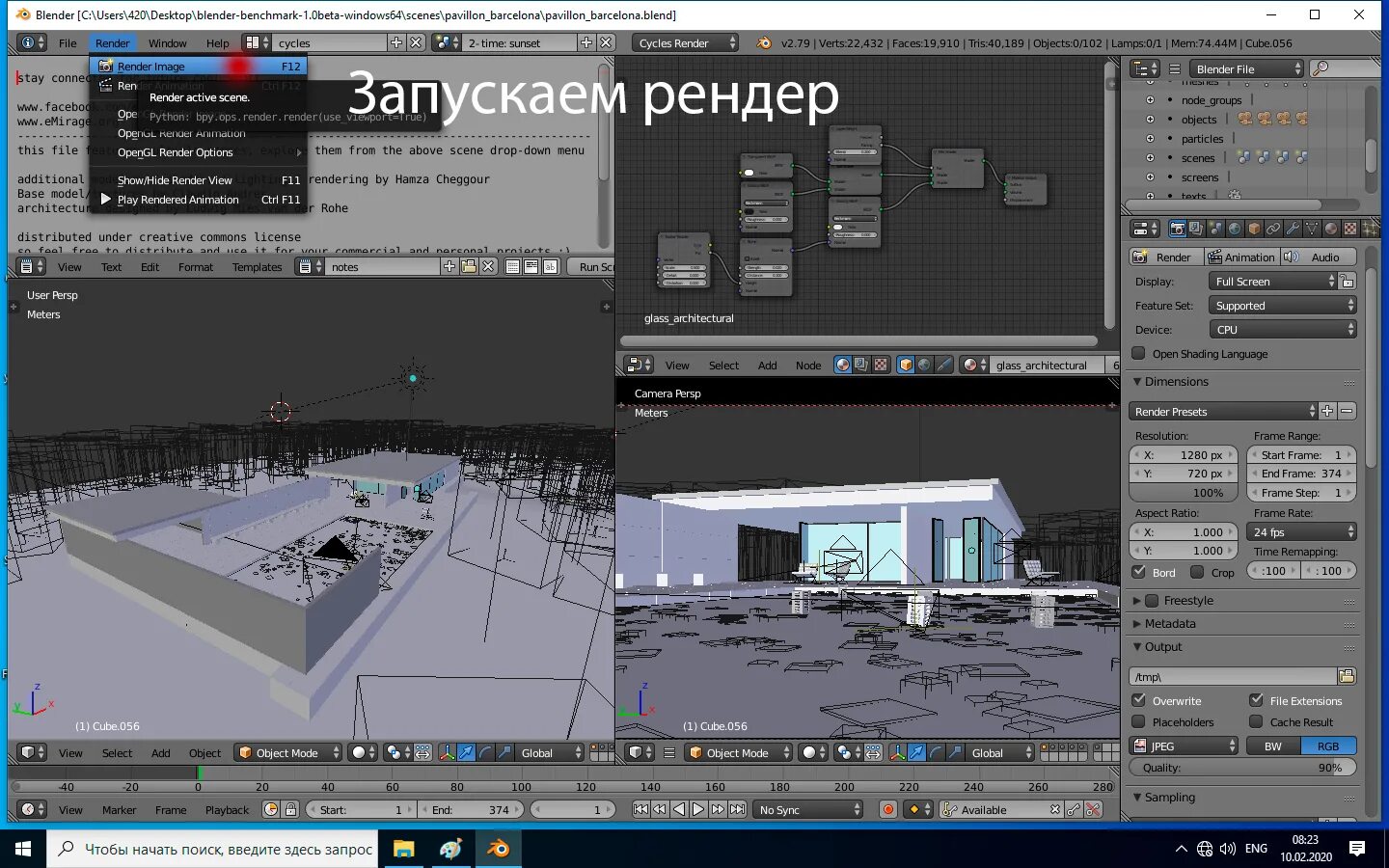The image size is (1389, 868).
Task: Enable Open Shading Language checkbox
Action: [1139, 353]
